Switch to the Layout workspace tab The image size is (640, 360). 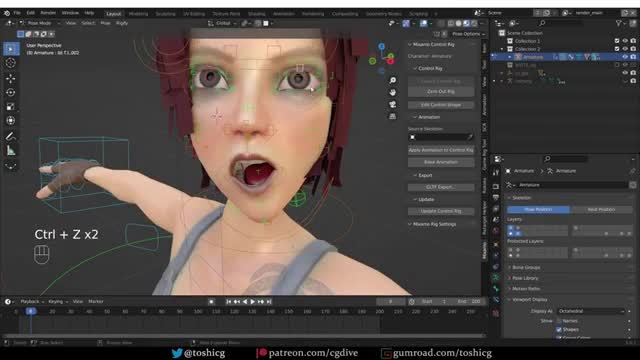coord(113,13)
